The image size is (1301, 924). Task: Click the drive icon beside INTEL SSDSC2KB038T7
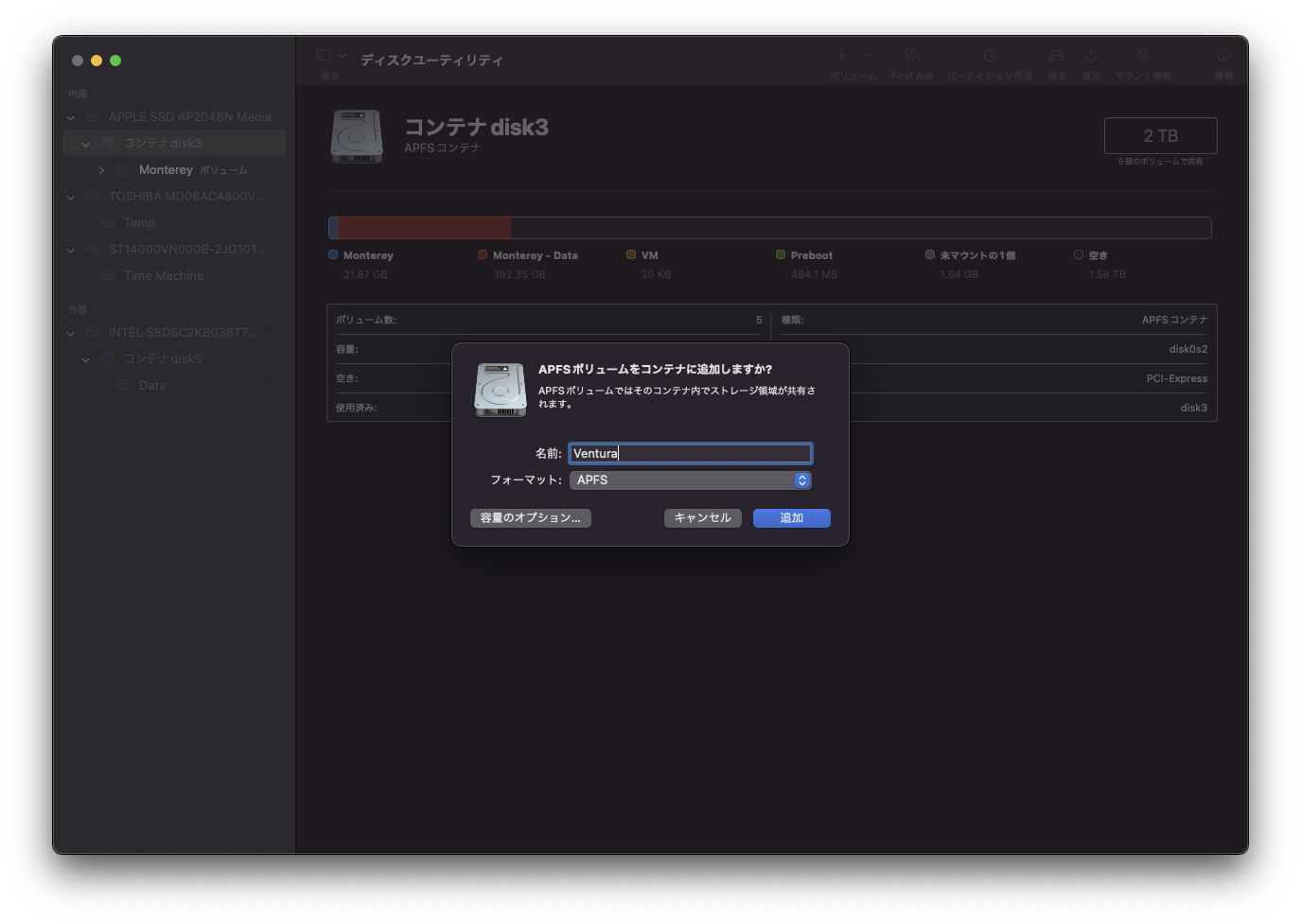tap(93, 332)
